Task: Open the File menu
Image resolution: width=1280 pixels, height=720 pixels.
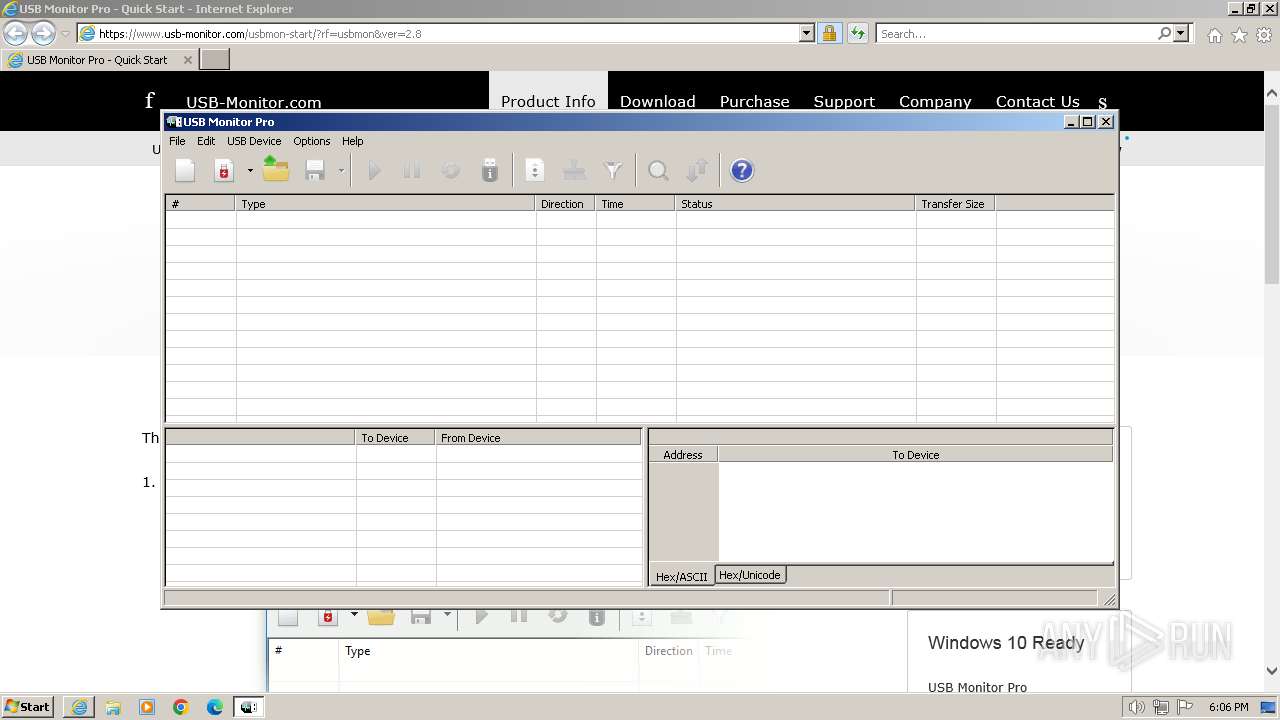Action: coord(177,141)
